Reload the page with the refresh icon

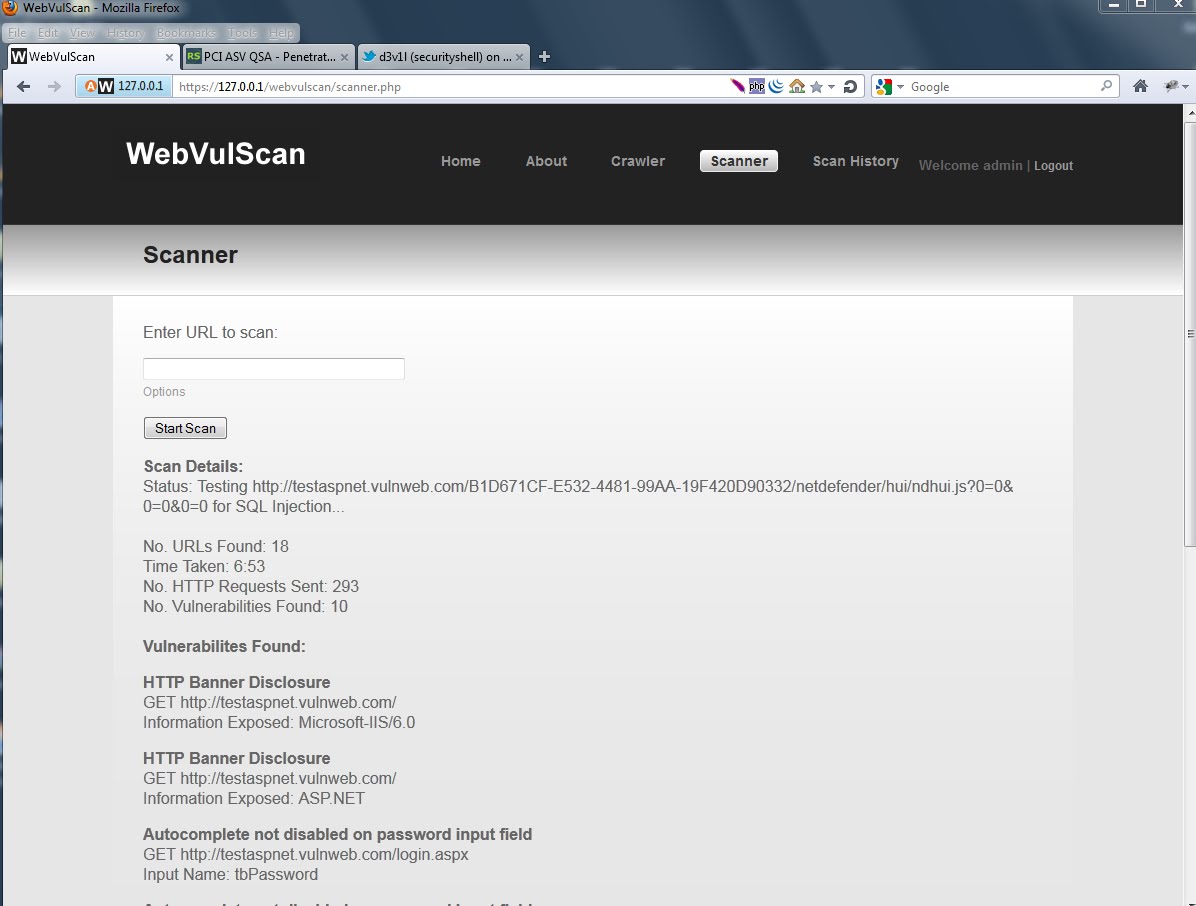point(850,87)
